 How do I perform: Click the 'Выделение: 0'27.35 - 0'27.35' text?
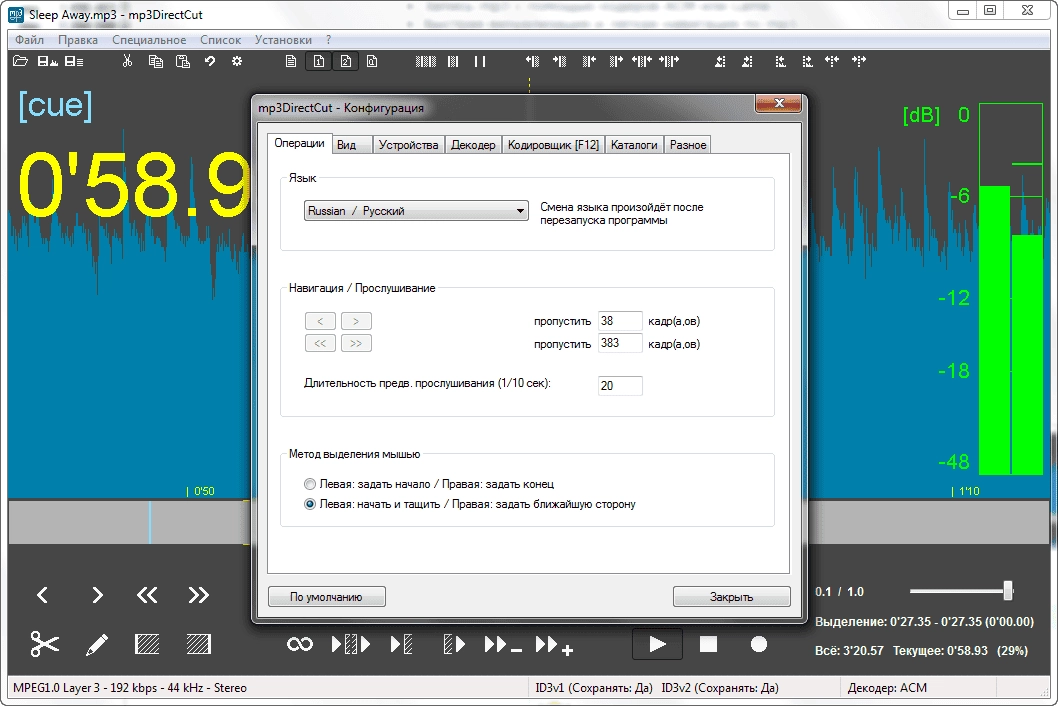coord(924,622)
